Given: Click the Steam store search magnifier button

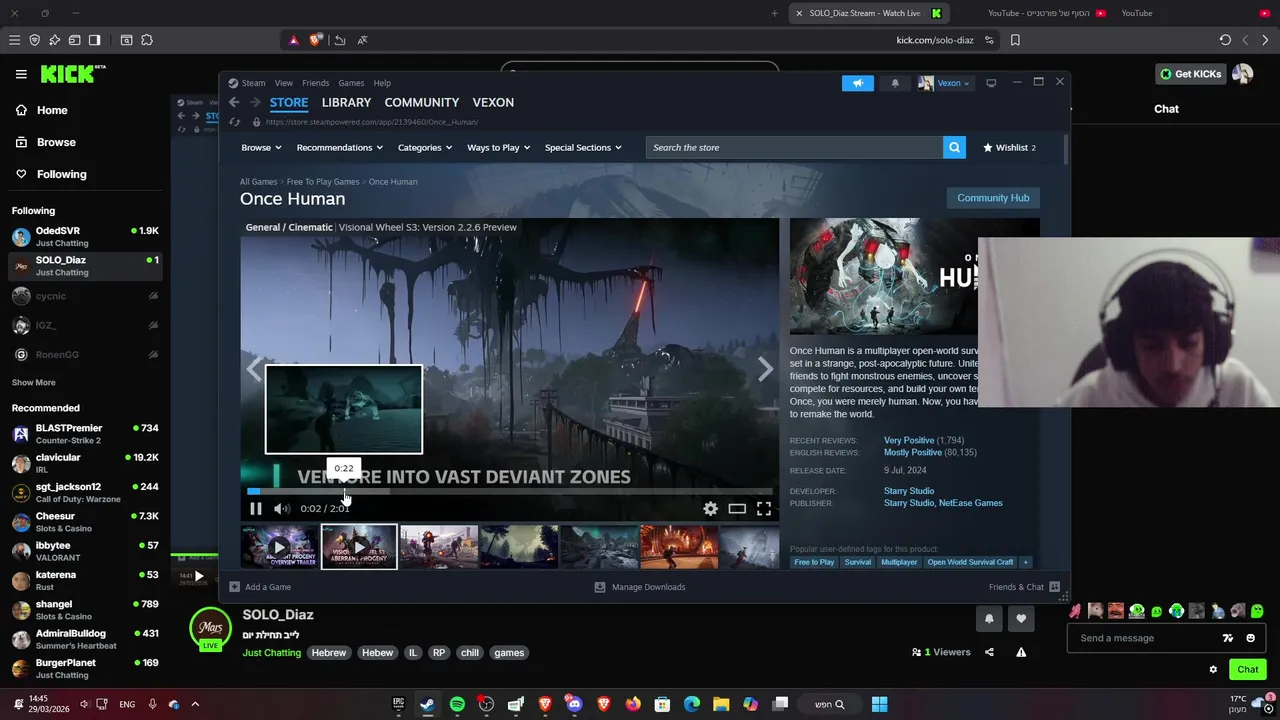Looking at the screenshot, I should pos(955,147).
